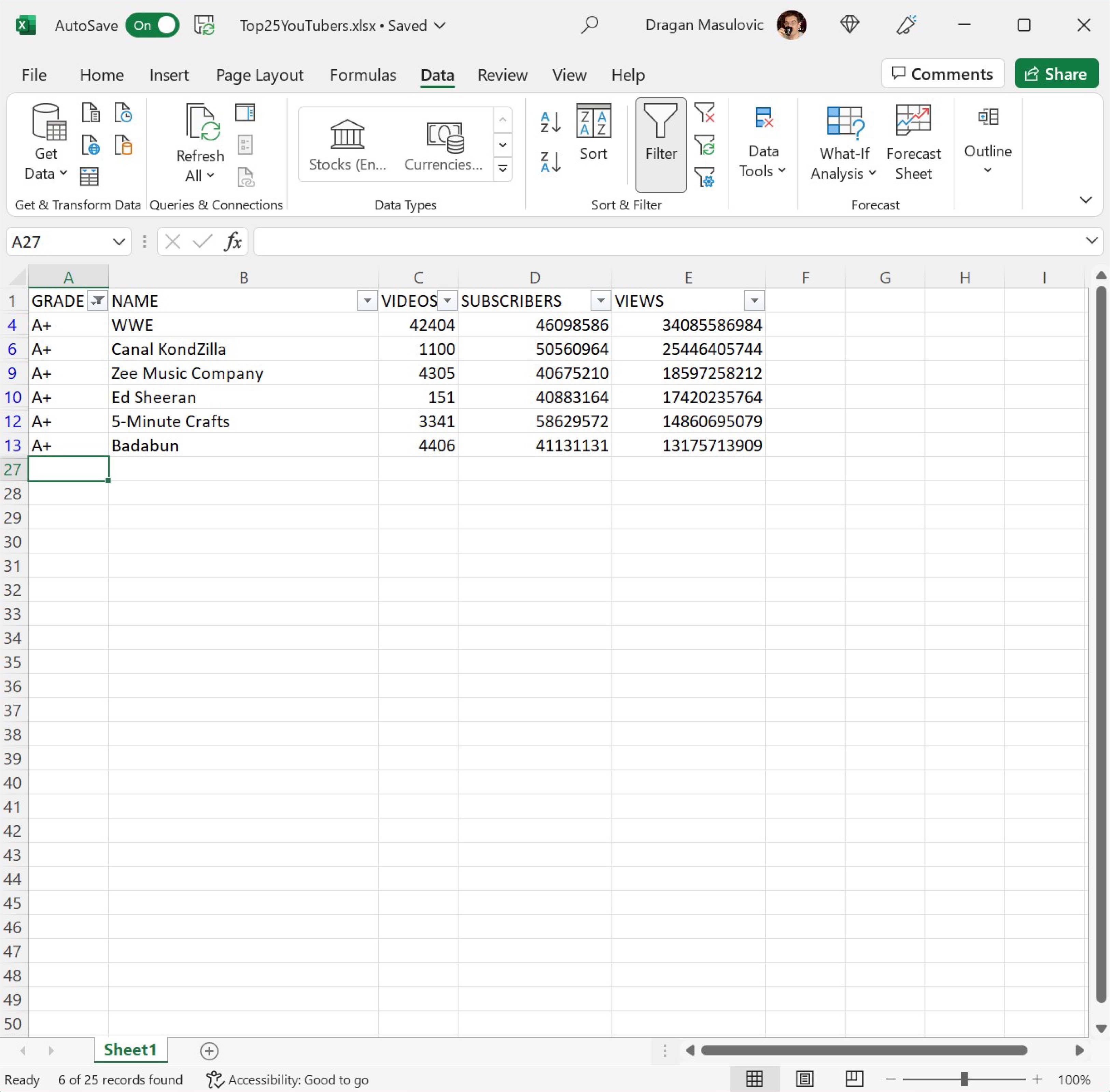Click the zoom slider handle
This screenshot has height=1092, width=1110.
pyautogui.click(x=964, y=1079)
